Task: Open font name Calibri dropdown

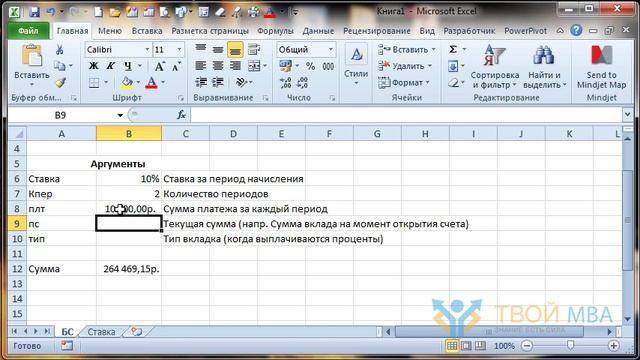Action: pos(147,49)
